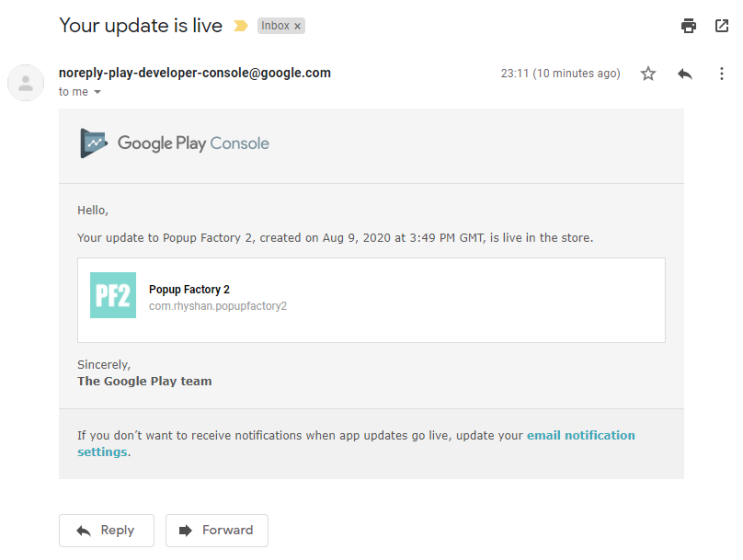Click package name com.rhyshan.popupfactory2
Image resolution: width=743 pixels, height=560 pixels.
pos(218,306)
